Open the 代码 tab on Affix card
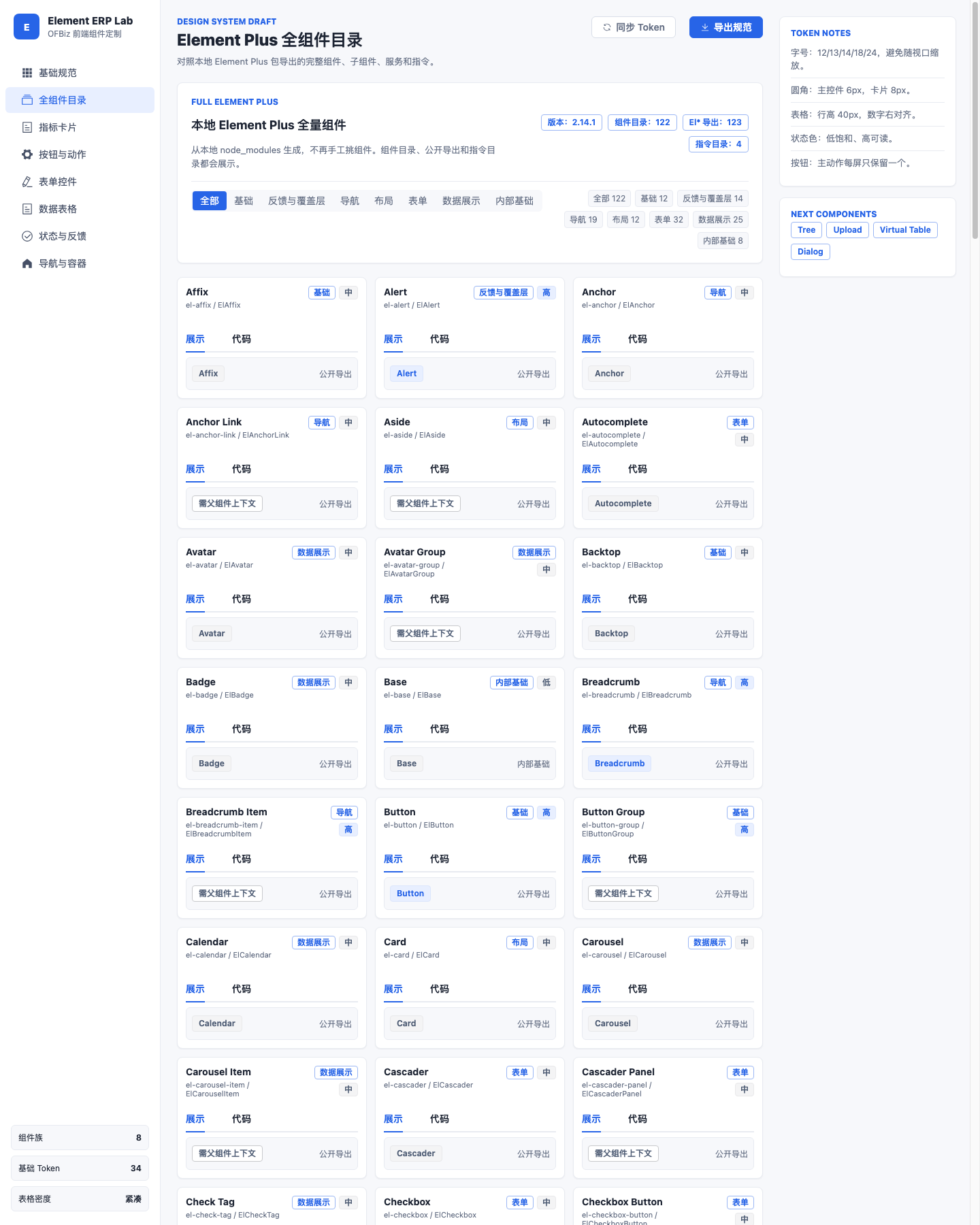This screenshot has width=980, height=1225. [x=242, y=339]
